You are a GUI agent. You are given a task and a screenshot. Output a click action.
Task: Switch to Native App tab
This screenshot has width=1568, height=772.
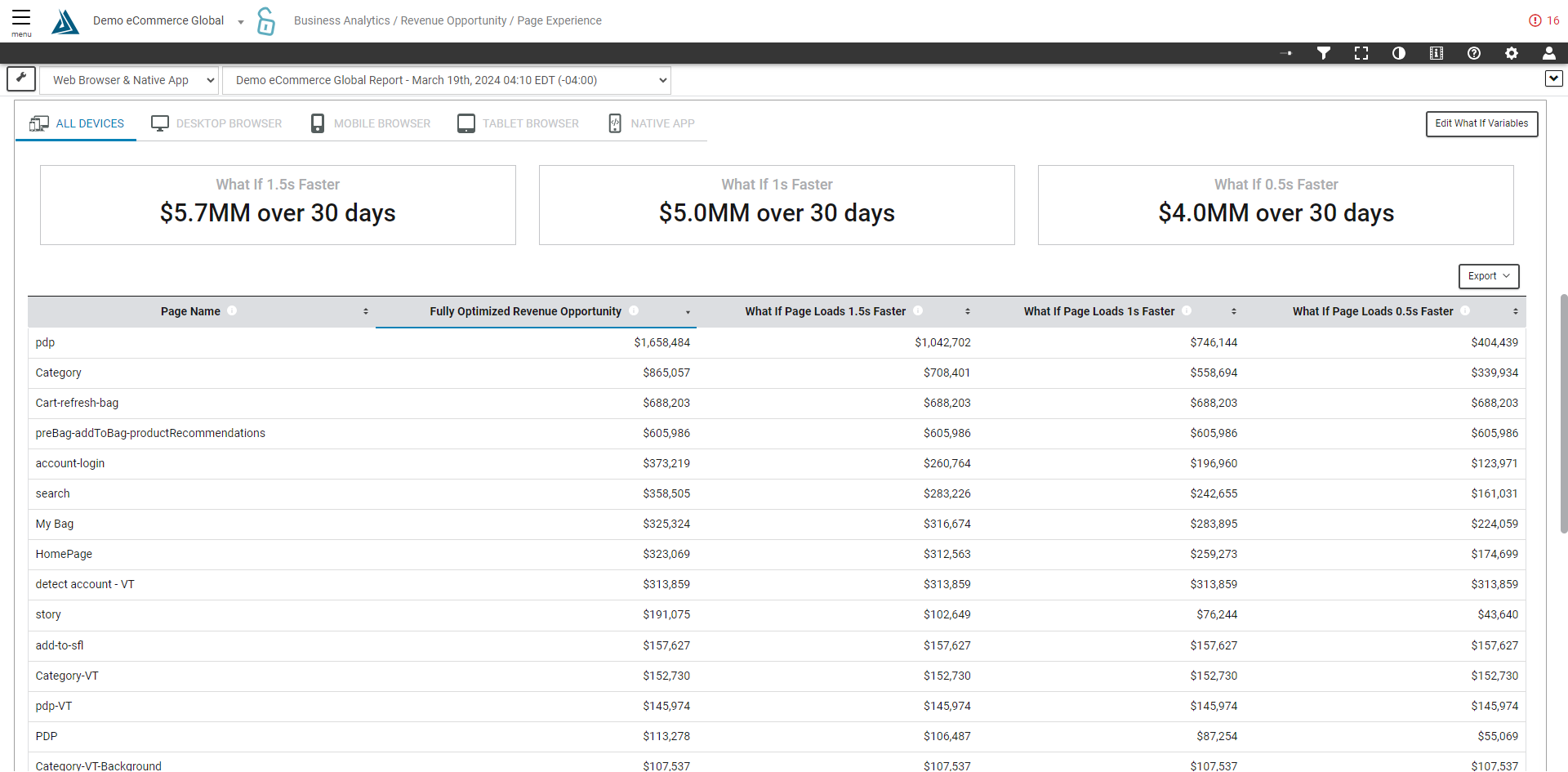click(652, 123)
